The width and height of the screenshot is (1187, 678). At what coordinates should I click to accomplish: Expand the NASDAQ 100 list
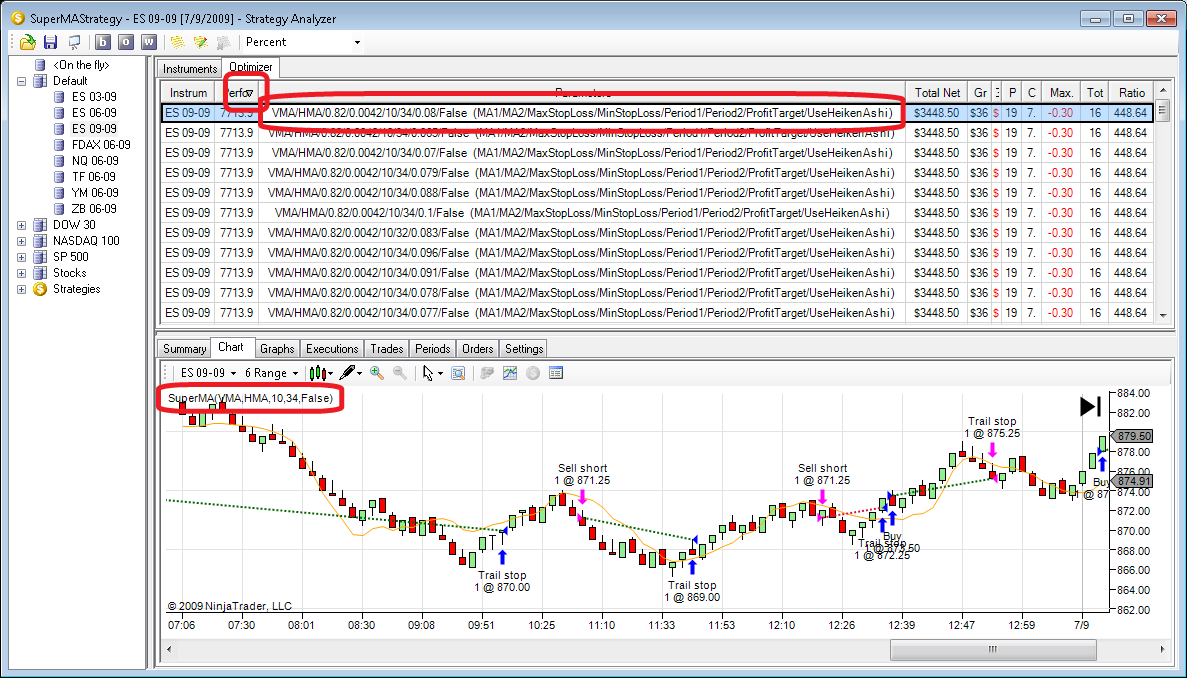pos(21,241)
